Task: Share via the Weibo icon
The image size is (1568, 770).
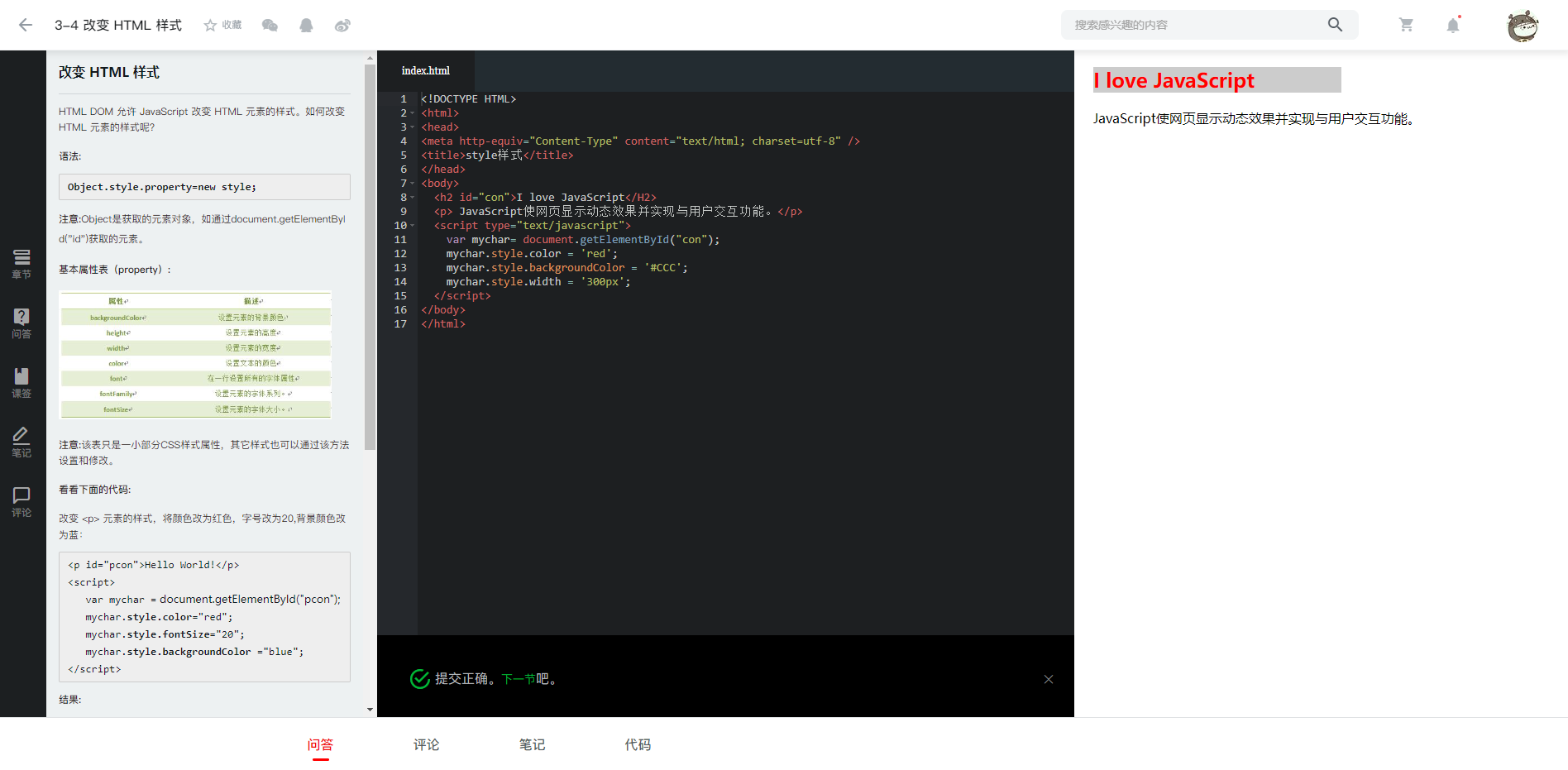Action: point(342,26)
